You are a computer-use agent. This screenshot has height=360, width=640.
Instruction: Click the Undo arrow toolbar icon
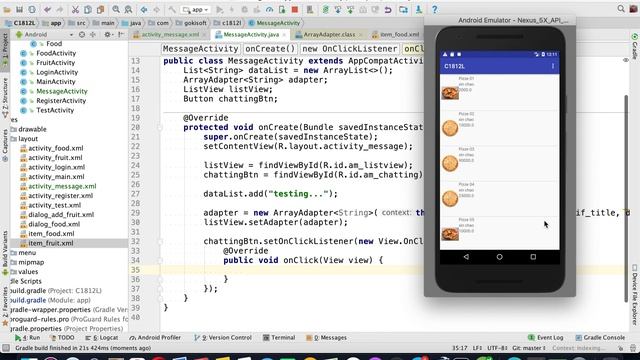48,9
